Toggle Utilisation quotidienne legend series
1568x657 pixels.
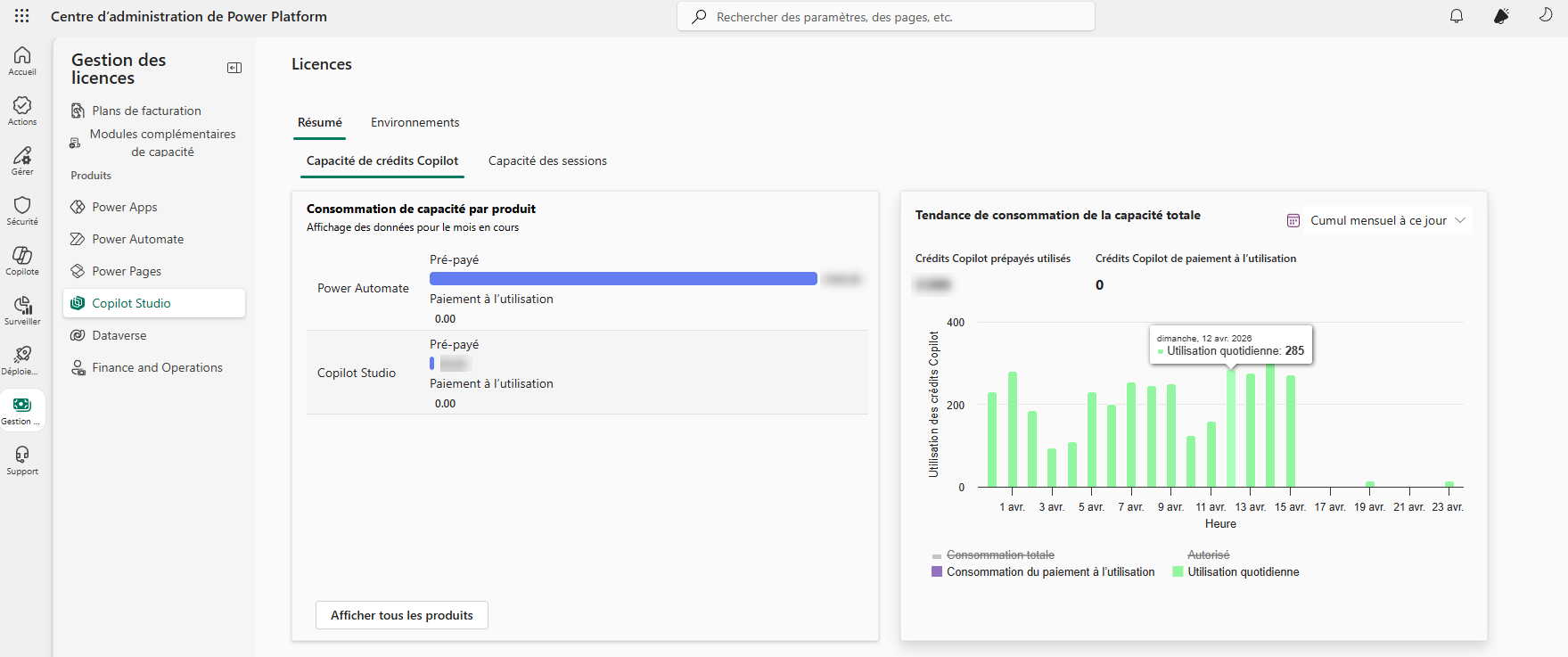pos(1243,572)
